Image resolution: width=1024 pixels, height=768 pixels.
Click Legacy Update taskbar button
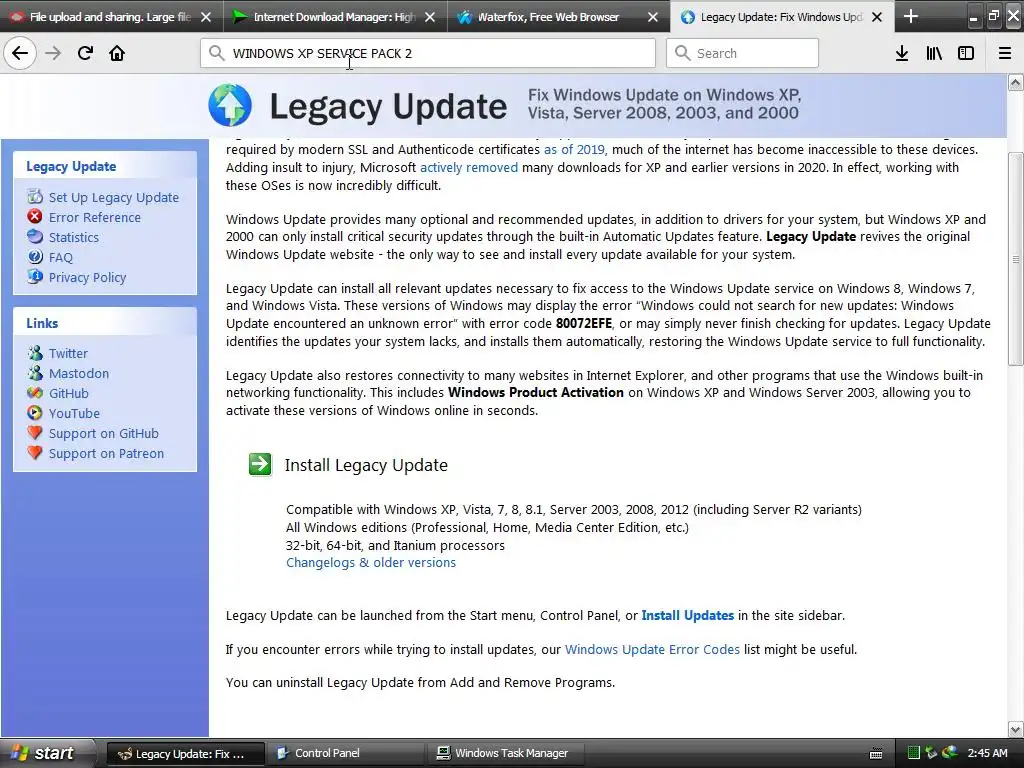tap(185, 753)
